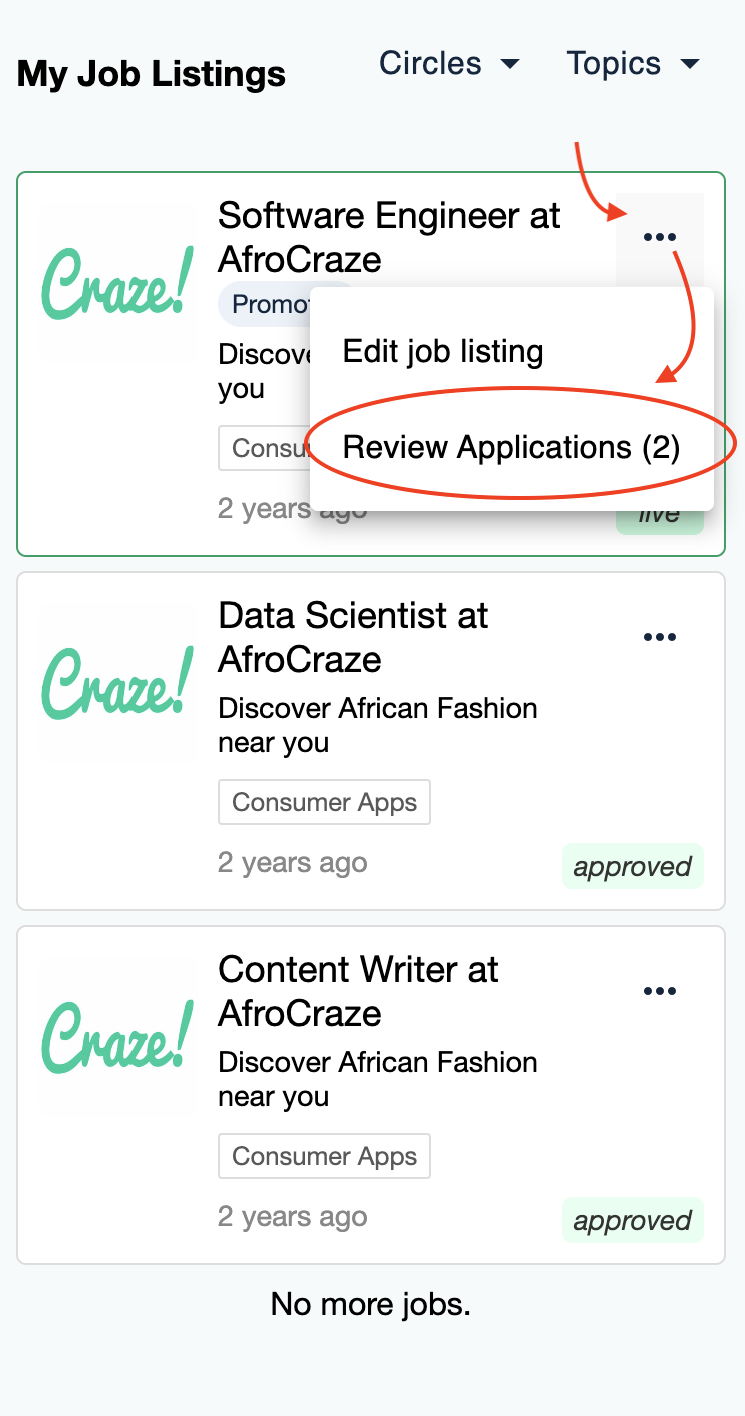Click the Craze logo on Data Scientist listing
The width and height of the screenshot is (745, 1416).
click(118, 683)
